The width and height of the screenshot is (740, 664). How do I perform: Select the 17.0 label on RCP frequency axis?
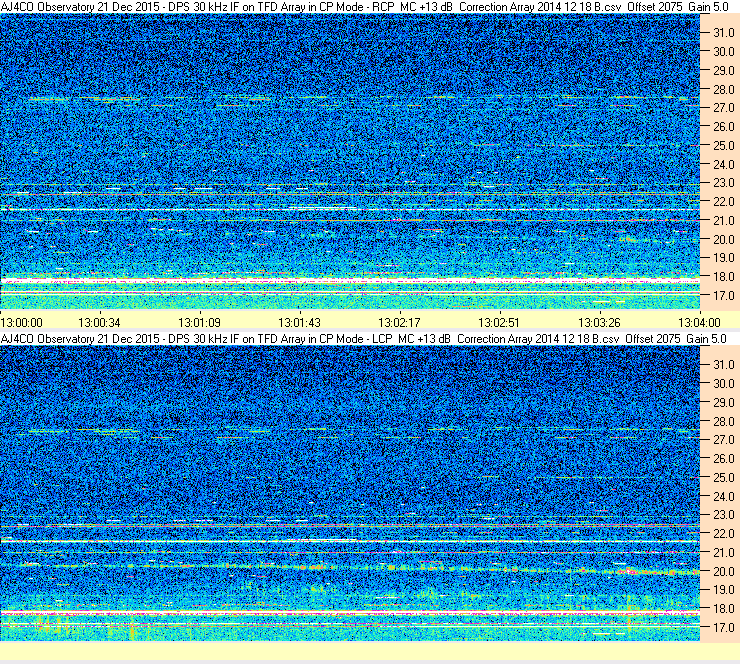point(723,295)
